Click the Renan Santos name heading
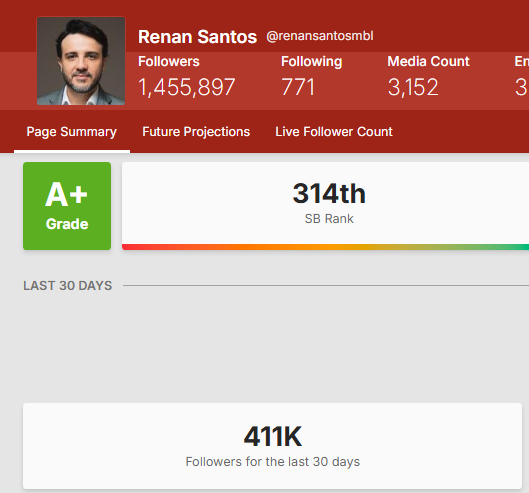The width and height of the screenshot is (529, 493). click(x=197, y=36)
